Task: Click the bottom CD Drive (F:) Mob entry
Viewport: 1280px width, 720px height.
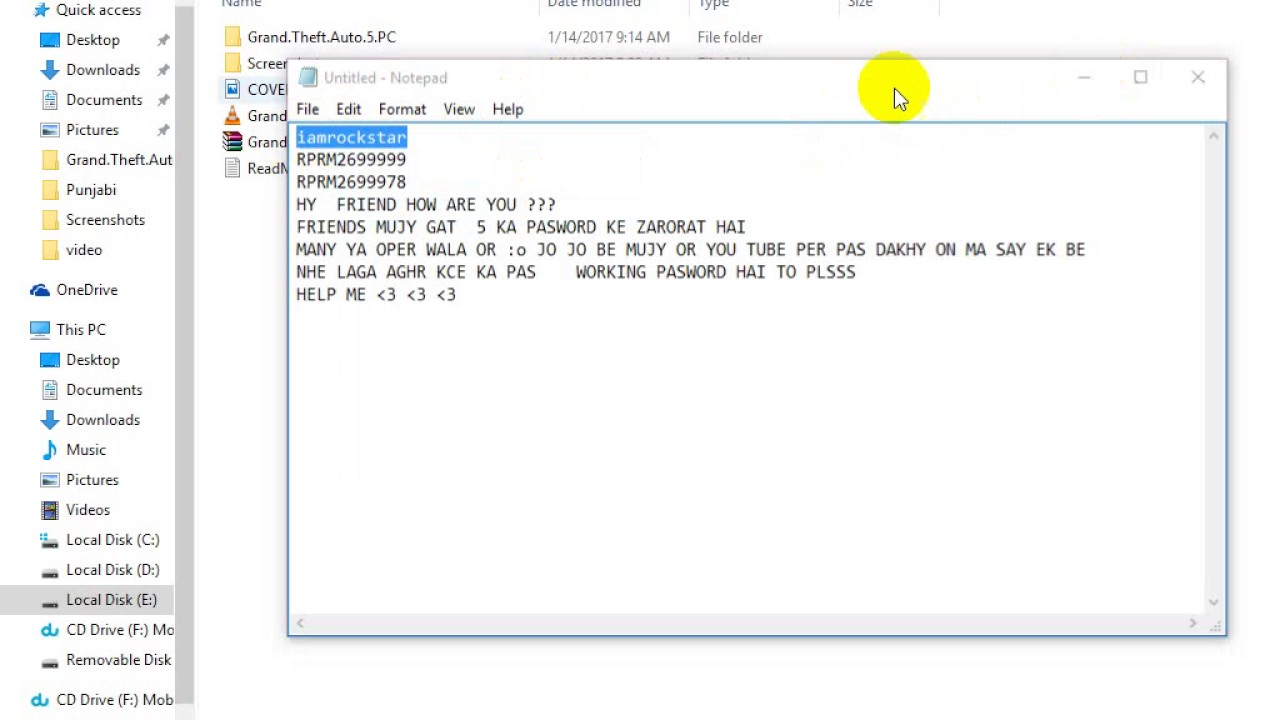Action: [x=102, y=700]
